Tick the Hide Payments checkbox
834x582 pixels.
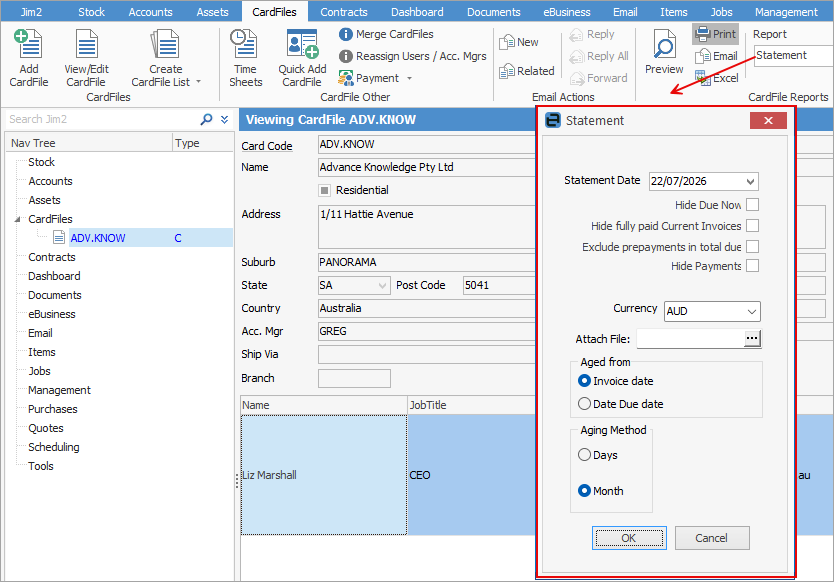752,265
